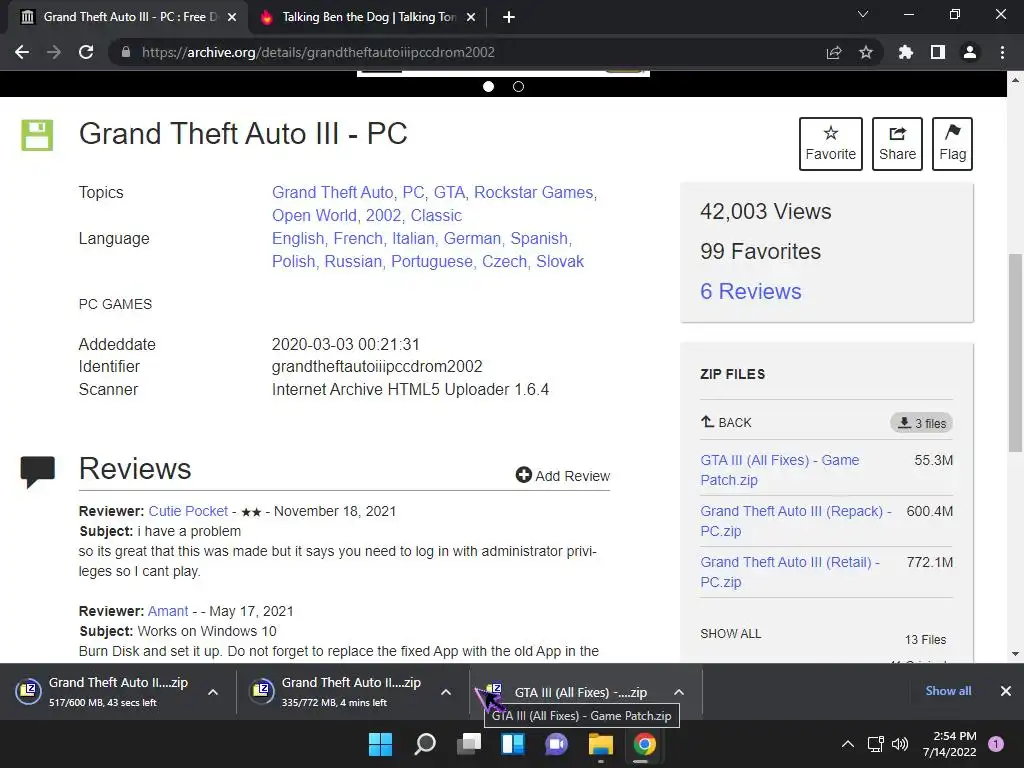
Task: Click the browser forward arrow
Action: pyautogui.click(x=54, y=52)
